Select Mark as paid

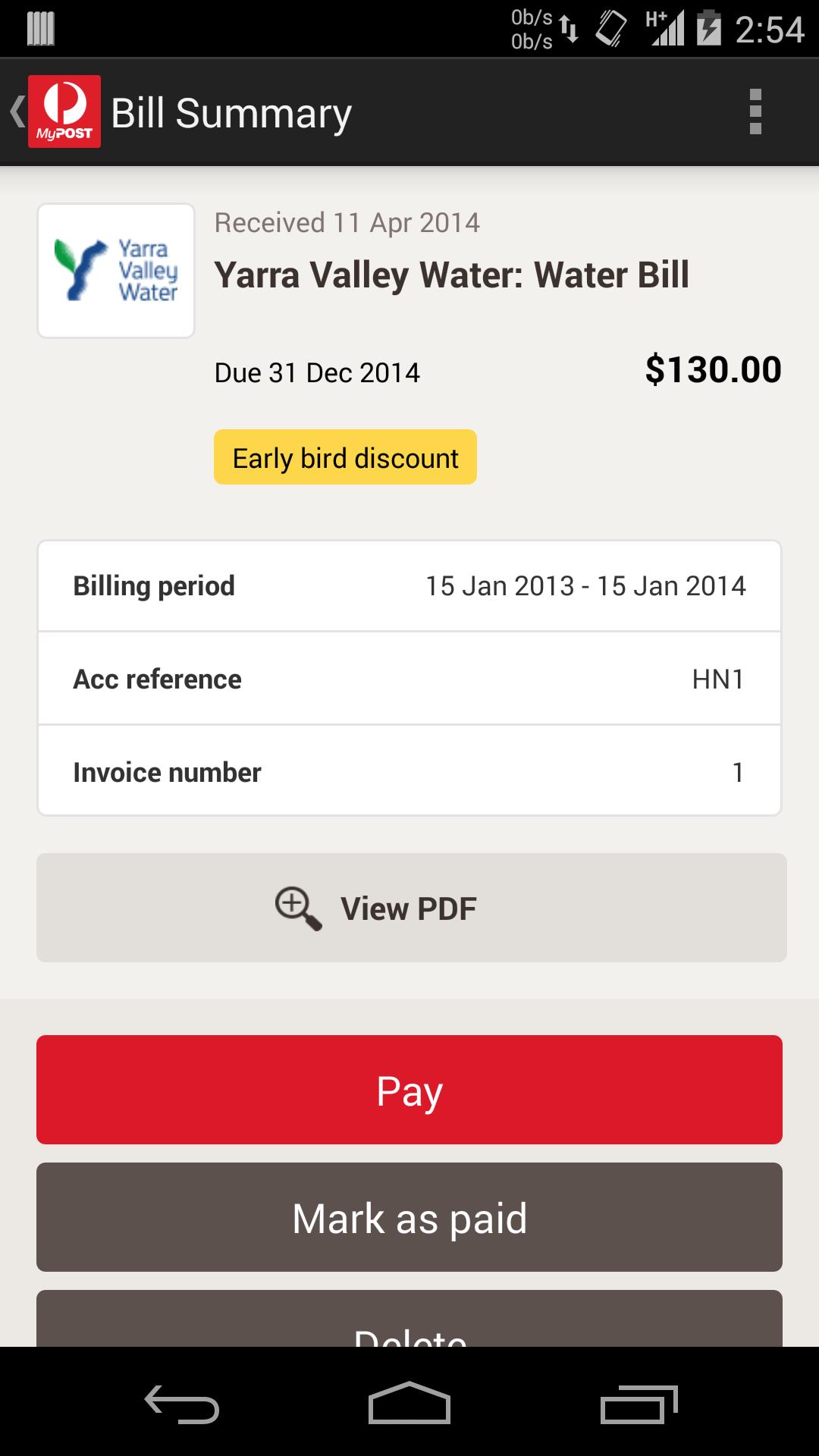tap(409, 1217)
